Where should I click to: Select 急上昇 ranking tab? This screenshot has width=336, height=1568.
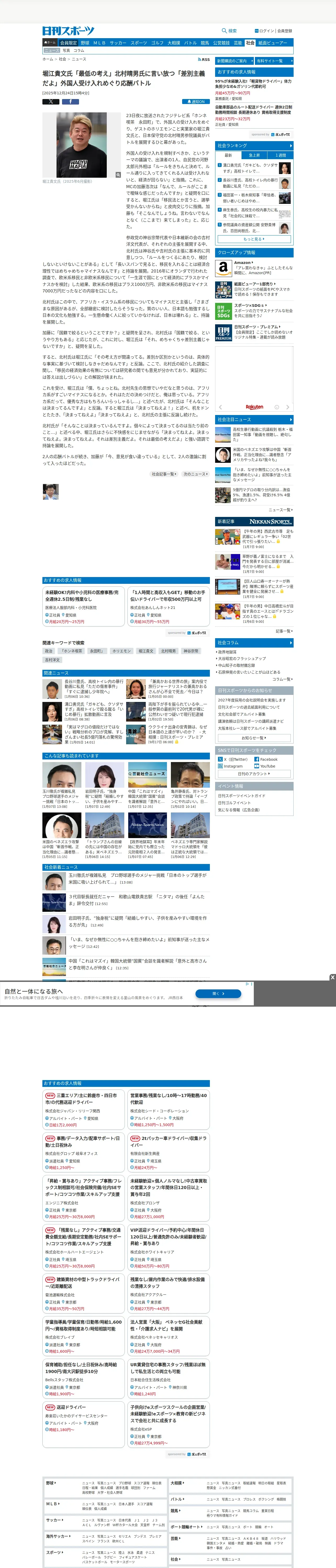254,155
